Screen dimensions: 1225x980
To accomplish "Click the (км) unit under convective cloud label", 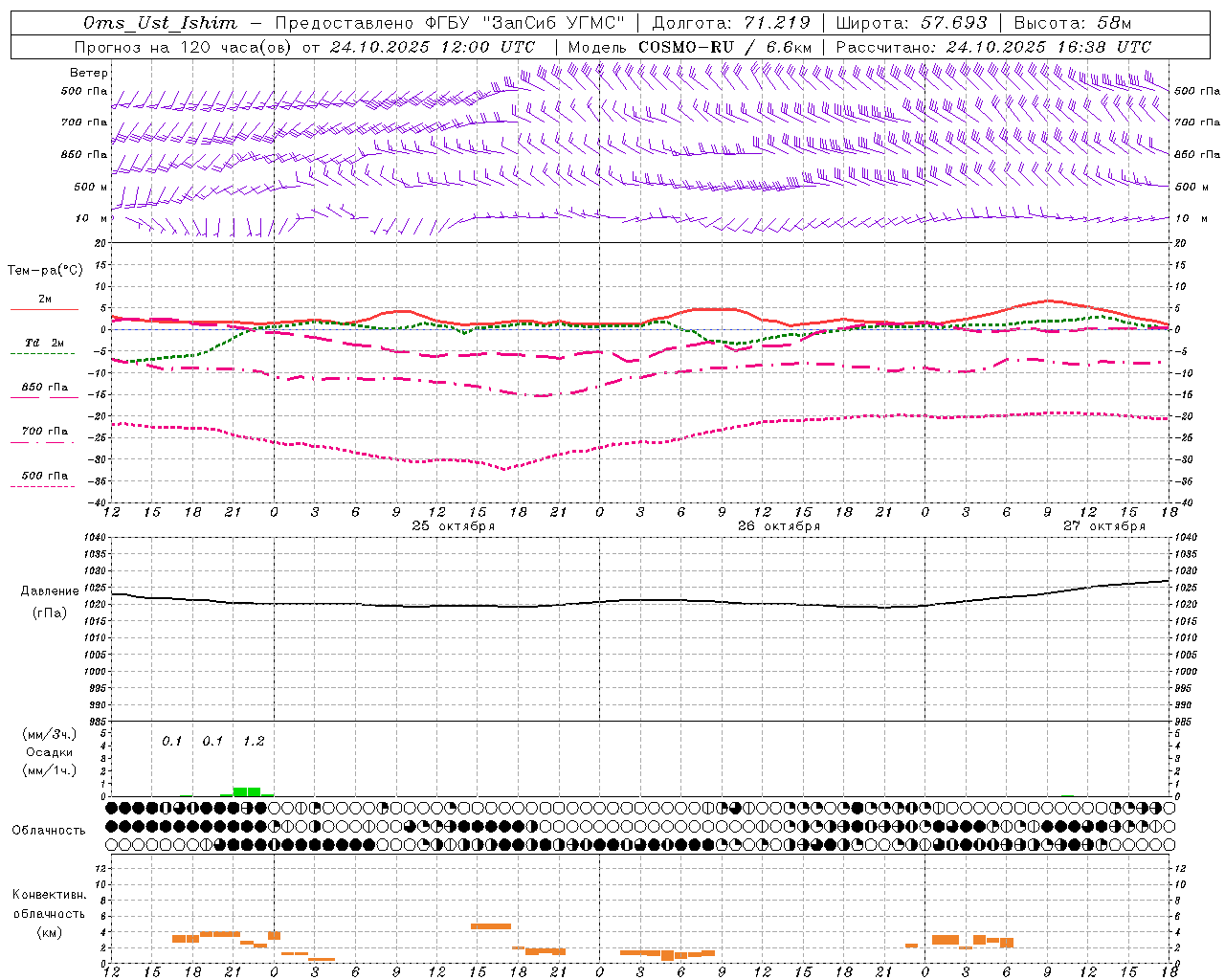I will click(x=50, y=932).
